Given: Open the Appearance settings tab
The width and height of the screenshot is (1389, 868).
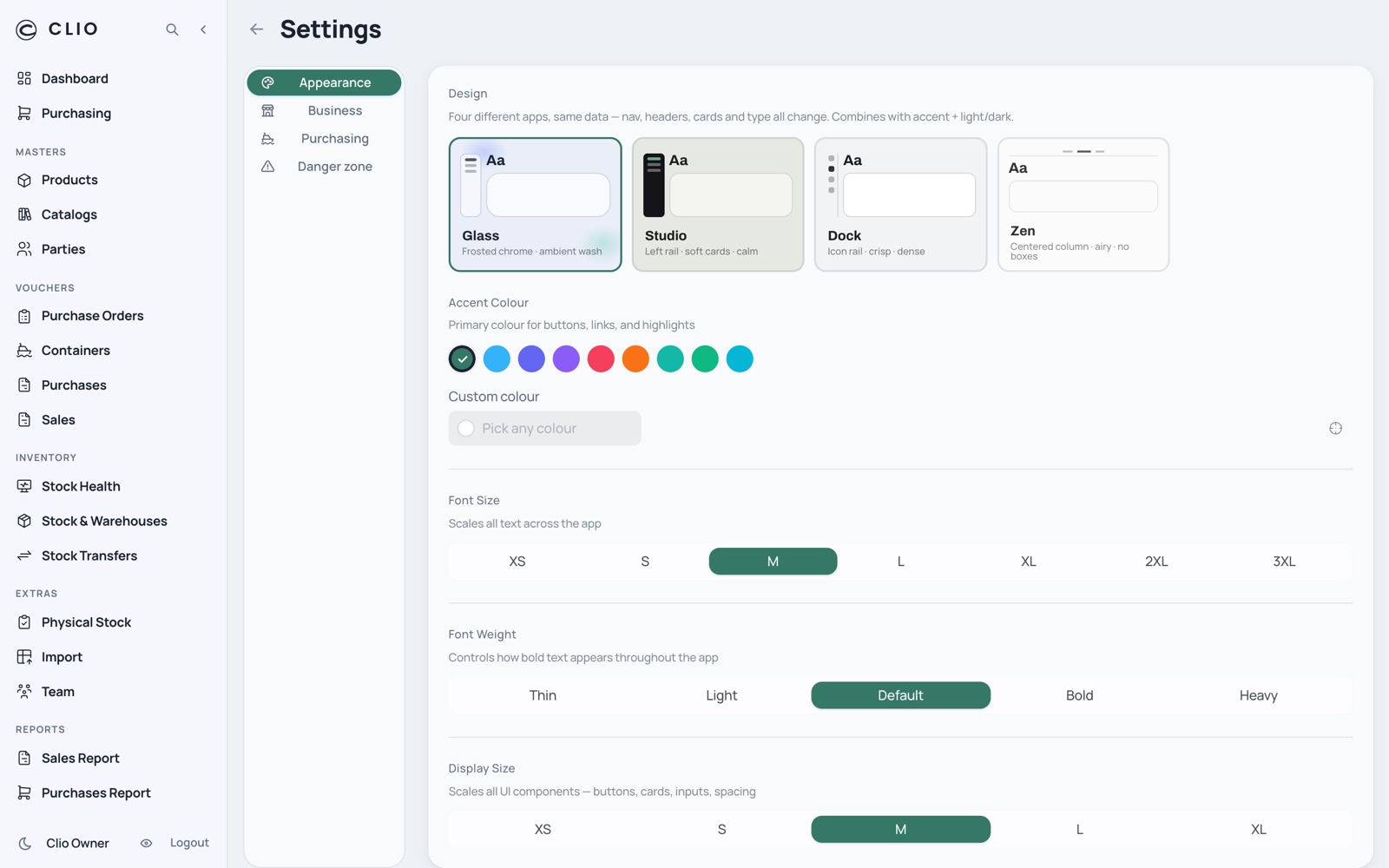Looking at the screenshot, I should pos(324,82).
